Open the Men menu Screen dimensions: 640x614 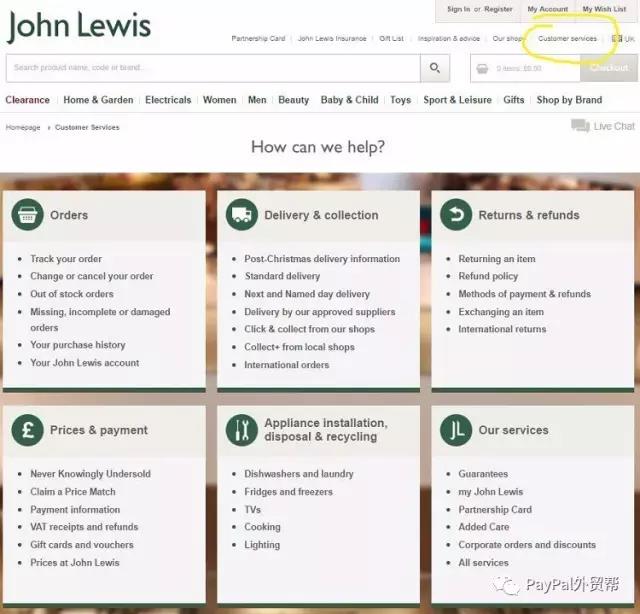(257, 100)
